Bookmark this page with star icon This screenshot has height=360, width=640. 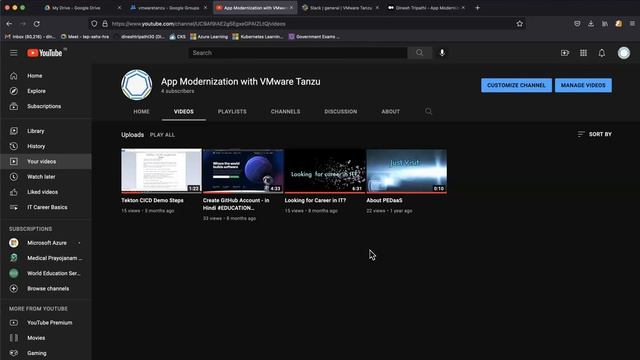click(x=520, y=24)
